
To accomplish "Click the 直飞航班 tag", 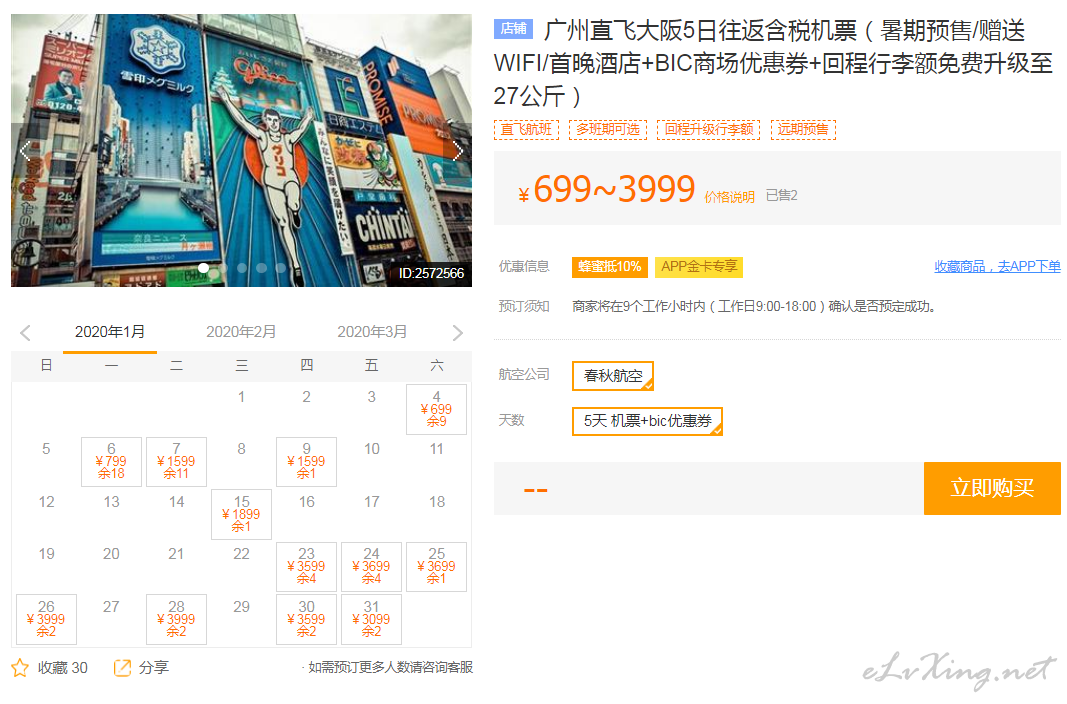I will (526, 129).
